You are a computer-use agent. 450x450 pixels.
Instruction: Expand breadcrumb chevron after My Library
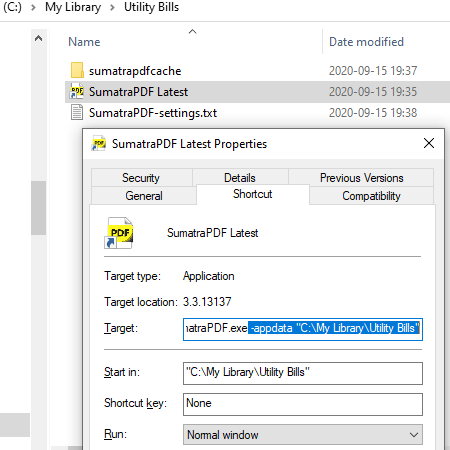[112, 7]
